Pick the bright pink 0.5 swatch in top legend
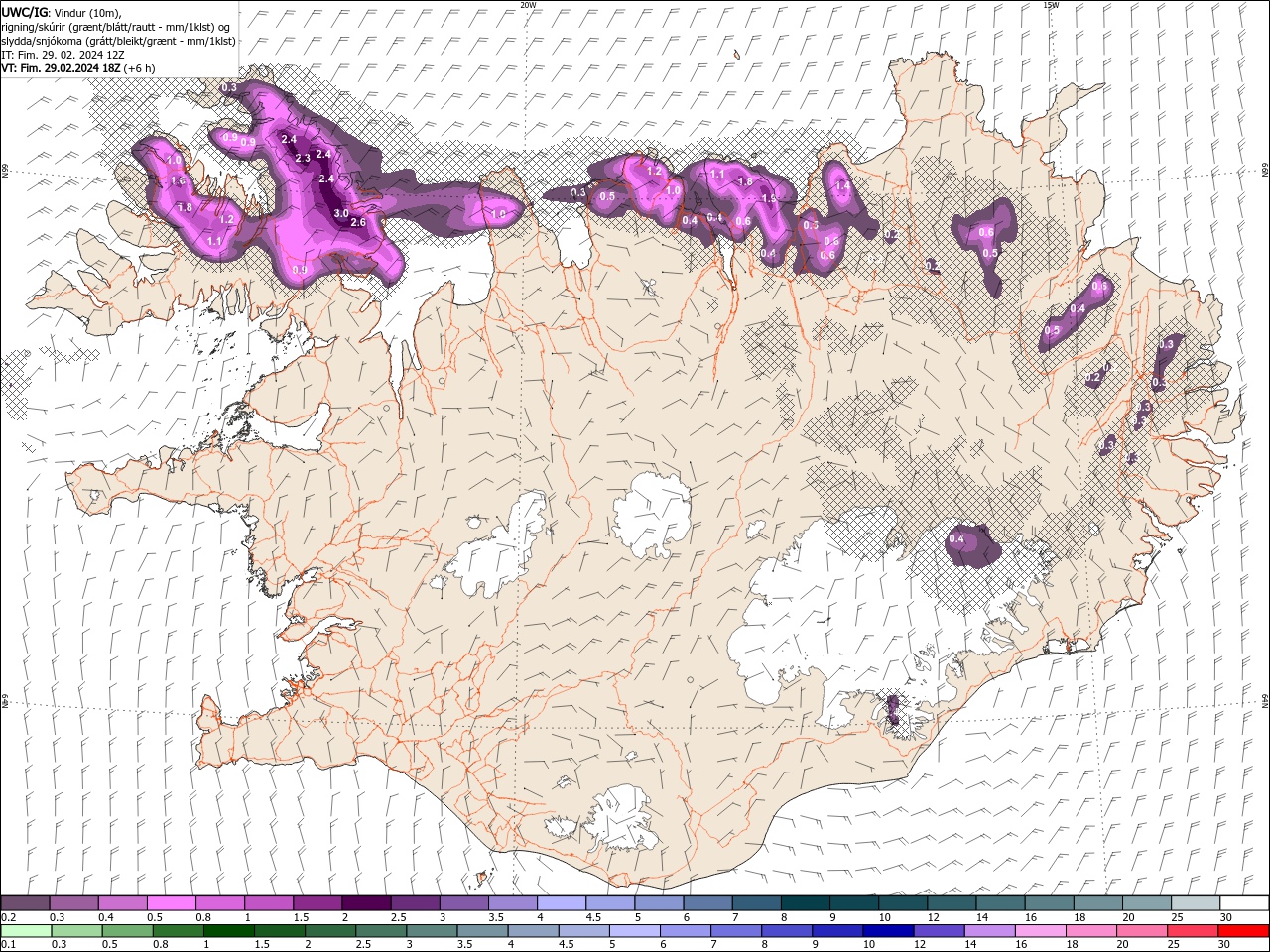 click(171, 903)
